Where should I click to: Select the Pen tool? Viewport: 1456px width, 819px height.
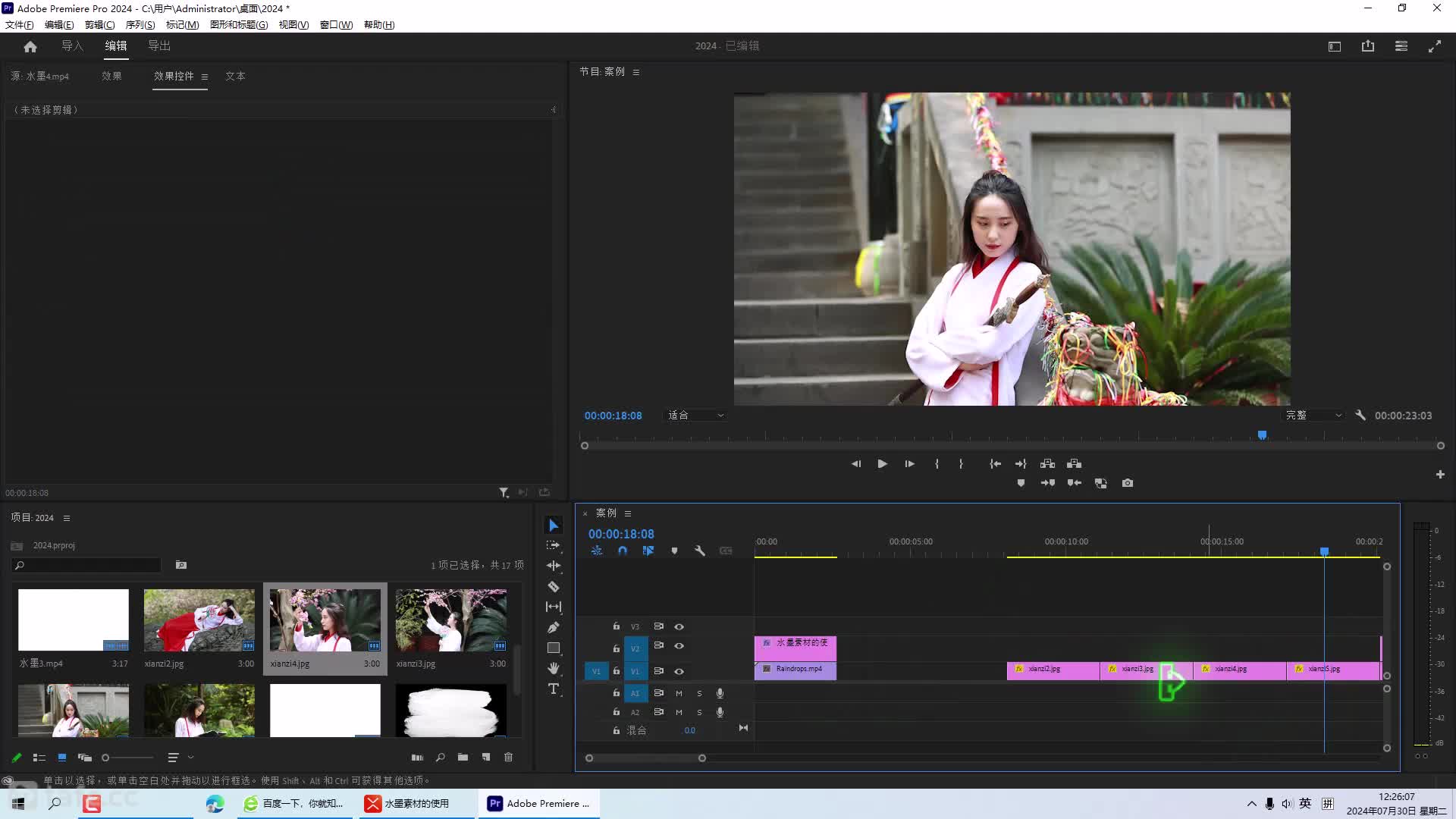click(554, 627)
